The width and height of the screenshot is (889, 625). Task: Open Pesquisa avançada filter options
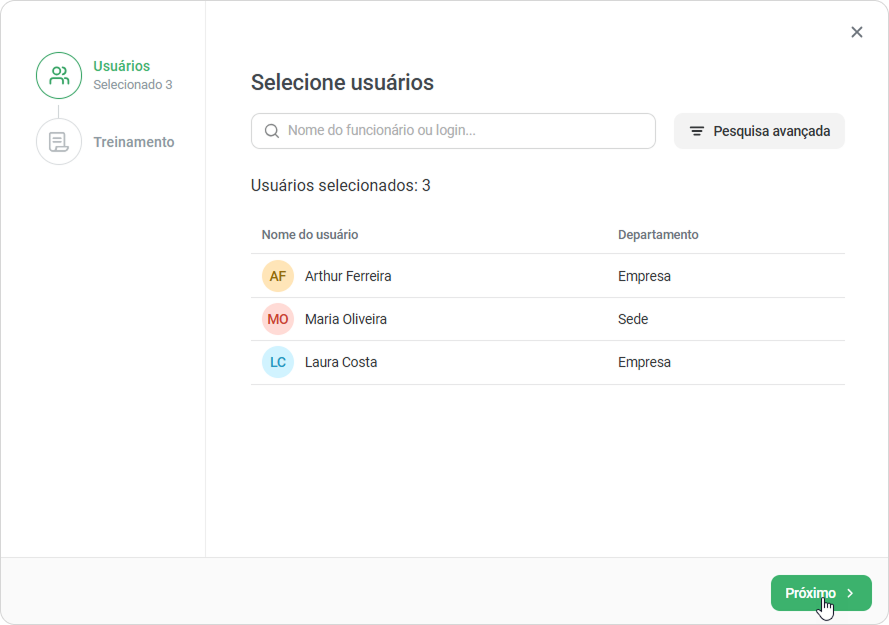point(759,131)
